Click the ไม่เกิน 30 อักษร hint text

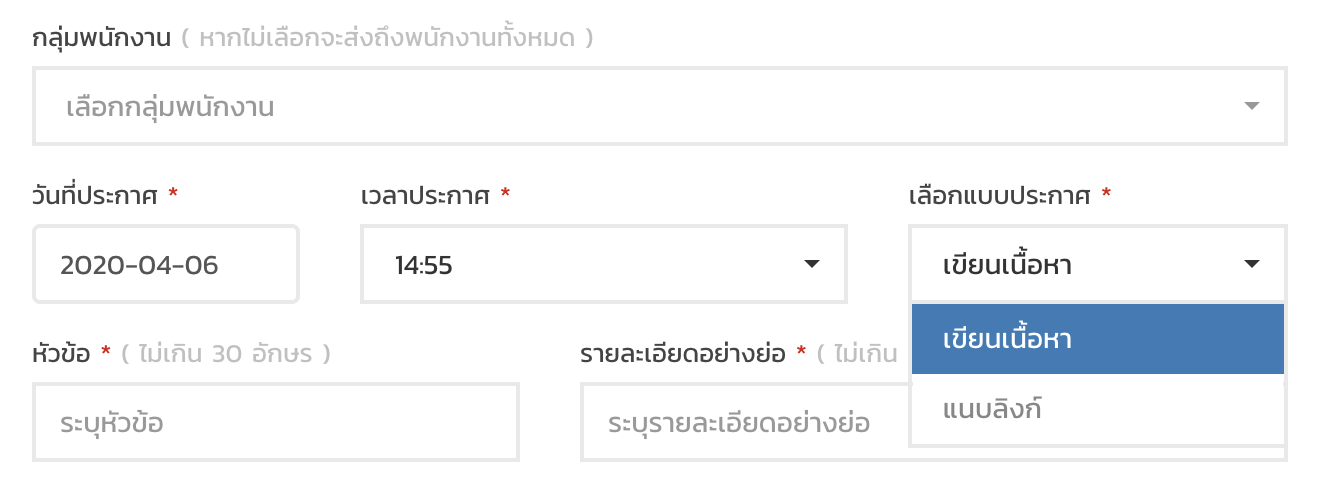point(225,354)
